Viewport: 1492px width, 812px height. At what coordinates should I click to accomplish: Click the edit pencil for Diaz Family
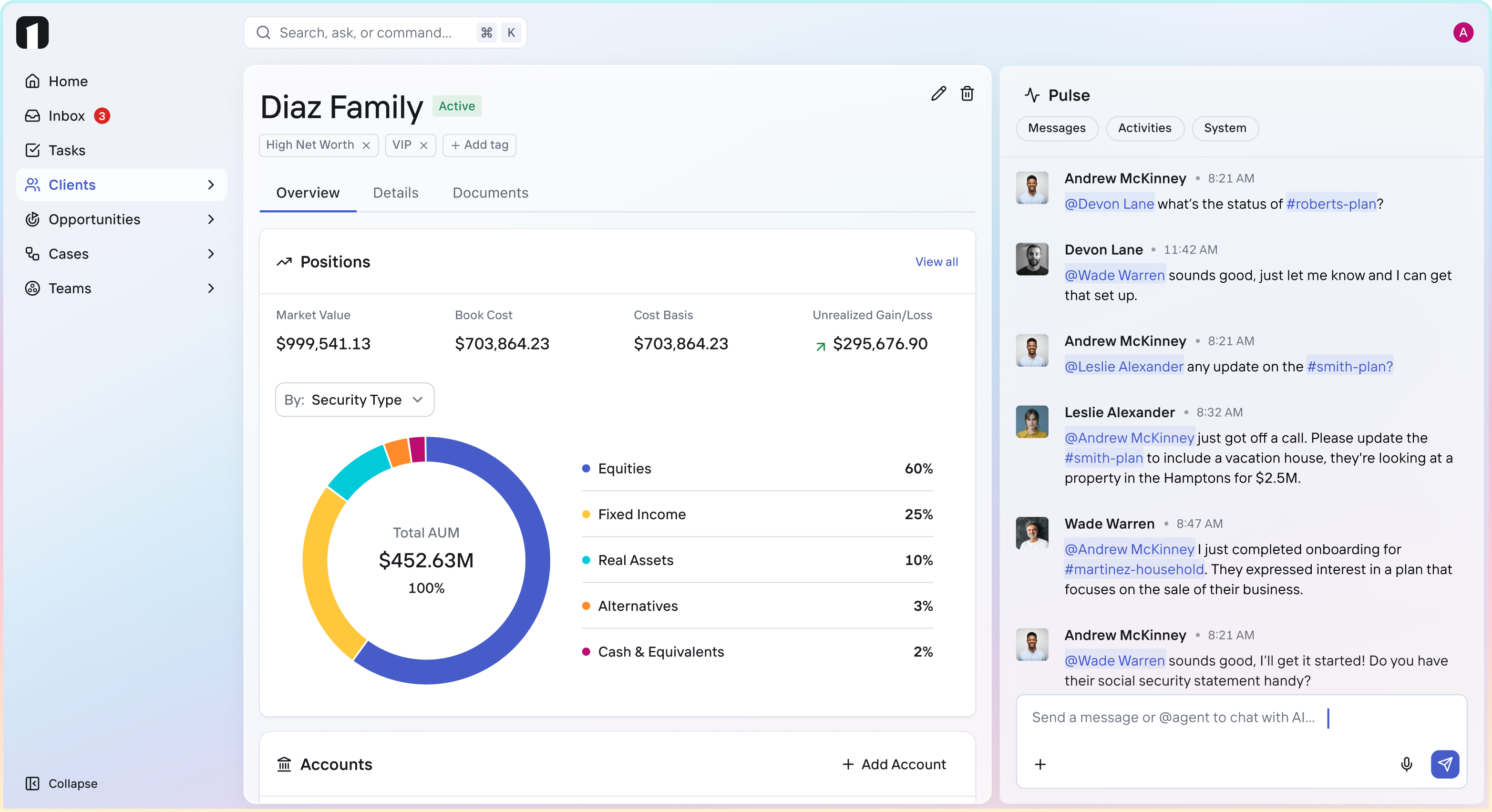click(x=938, y=93)
